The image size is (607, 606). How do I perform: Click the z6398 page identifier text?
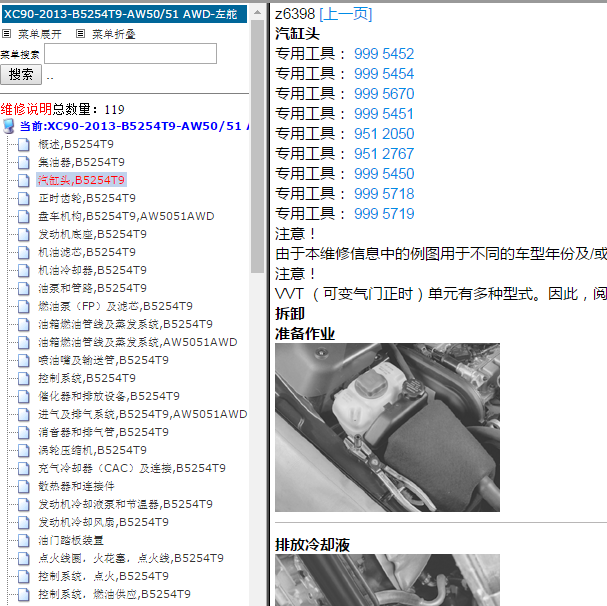[295, 14]
